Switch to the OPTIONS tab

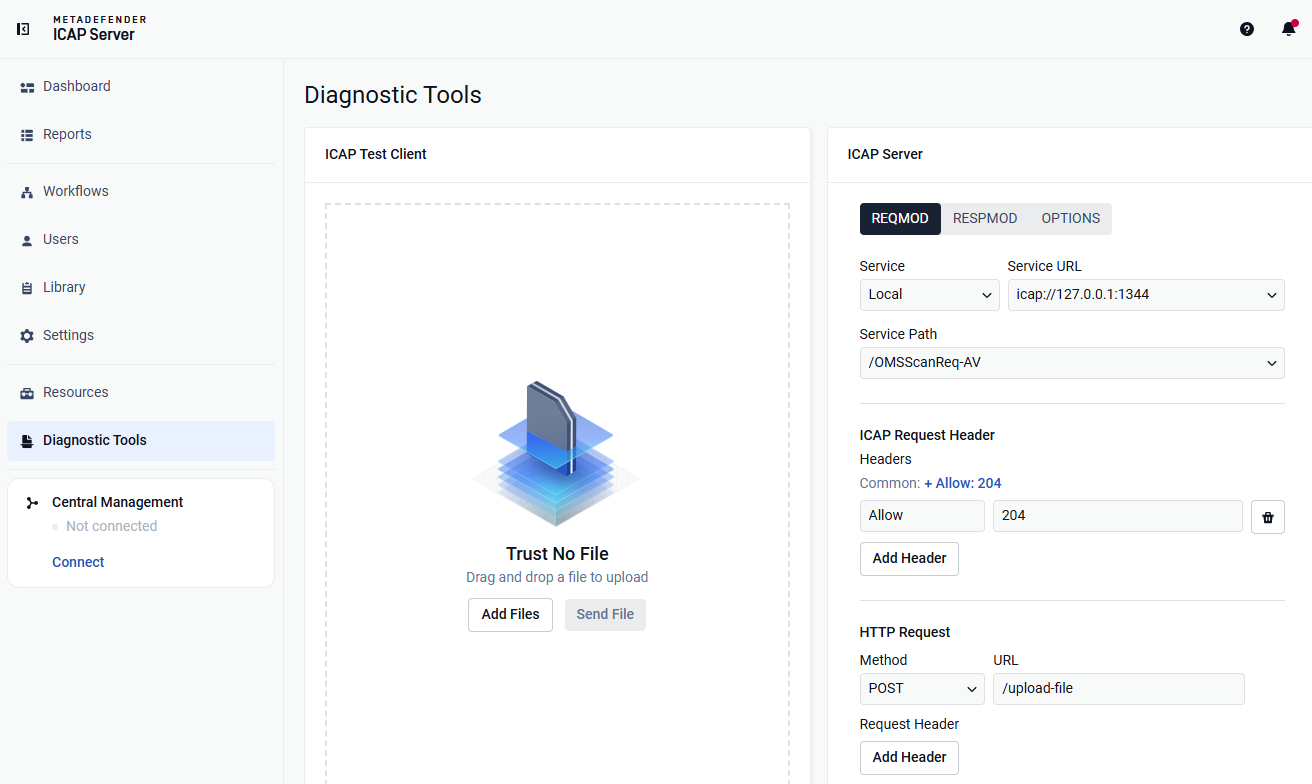tap(1070, 219)
